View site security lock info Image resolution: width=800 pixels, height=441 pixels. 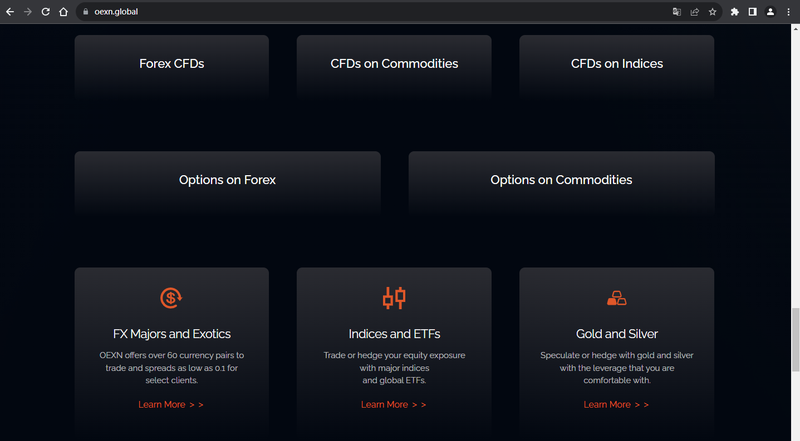click(86, 12)
